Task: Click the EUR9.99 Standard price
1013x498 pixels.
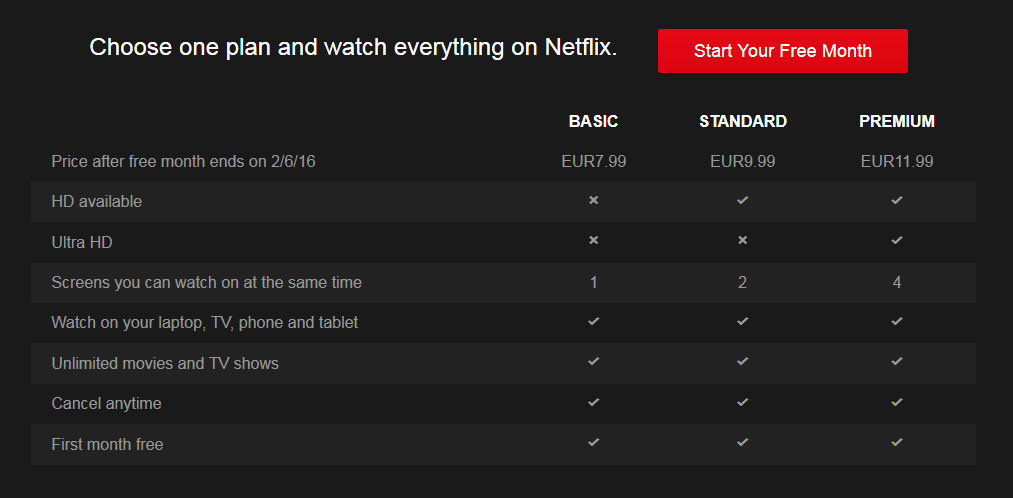Action: coord(742,161)
